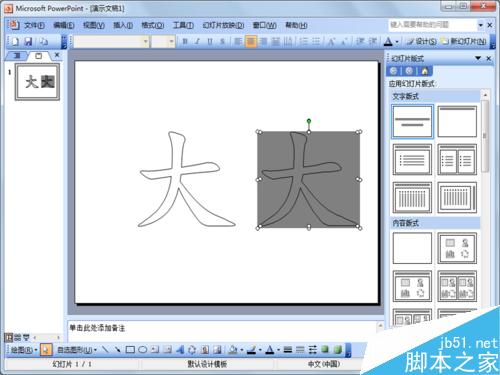The image size is (500, 375).
Task: Insert picture from file icon
Action: coord(217,350)
